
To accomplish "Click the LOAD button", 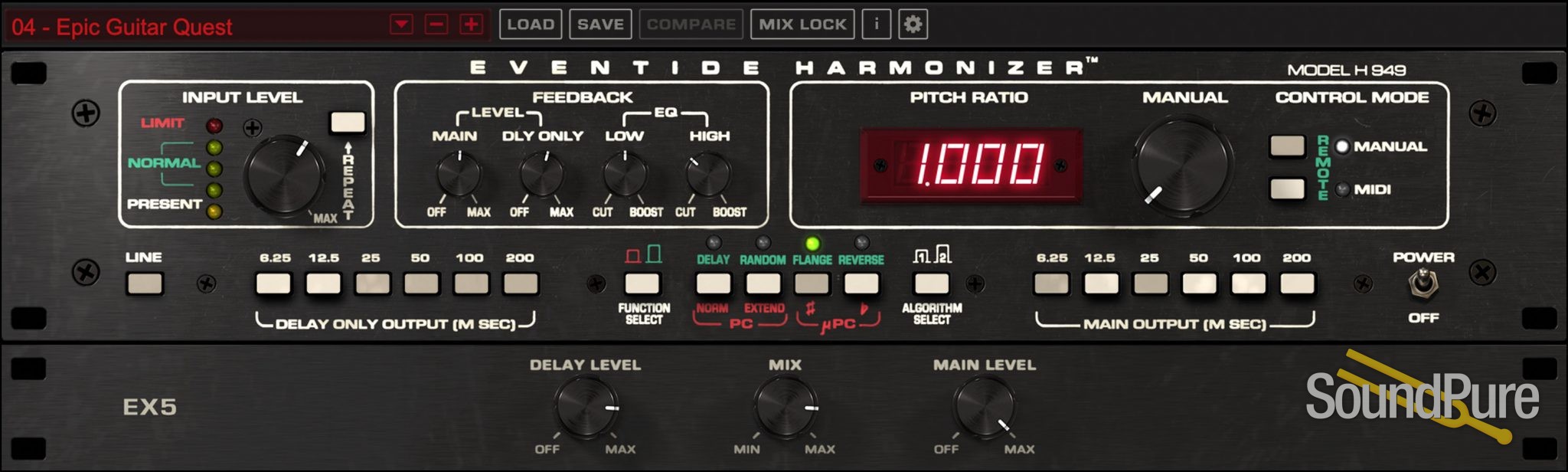I will pyautogui.click(x=531, y=25).
